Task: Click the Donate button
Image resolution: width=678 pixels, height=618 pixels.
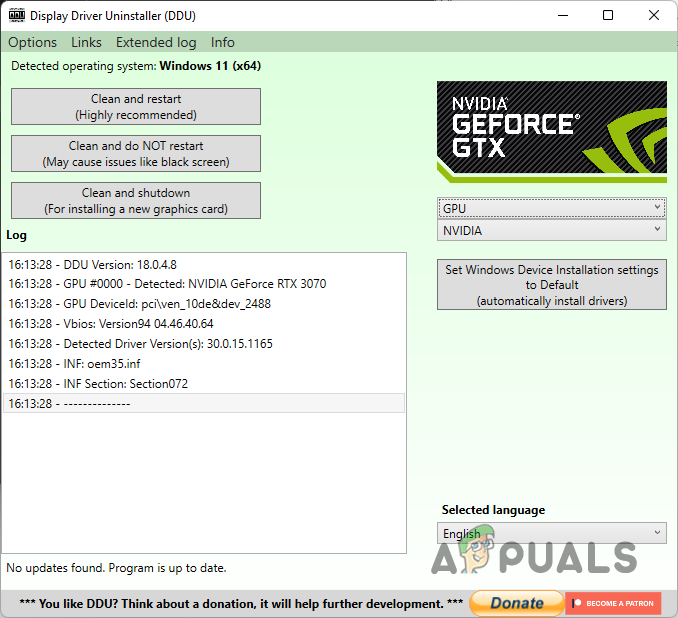Action: (x=517, y=603)
